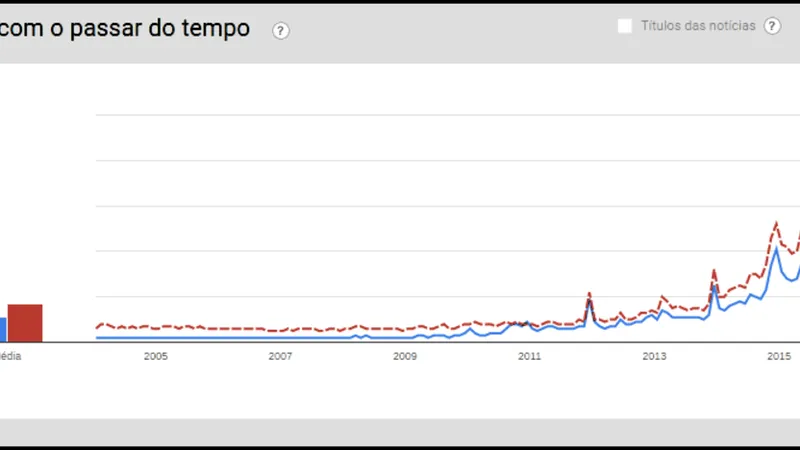800x450 pixels.
Task: Click the 'com o passar do tempo' heading
Action: [x=125, y=28]
